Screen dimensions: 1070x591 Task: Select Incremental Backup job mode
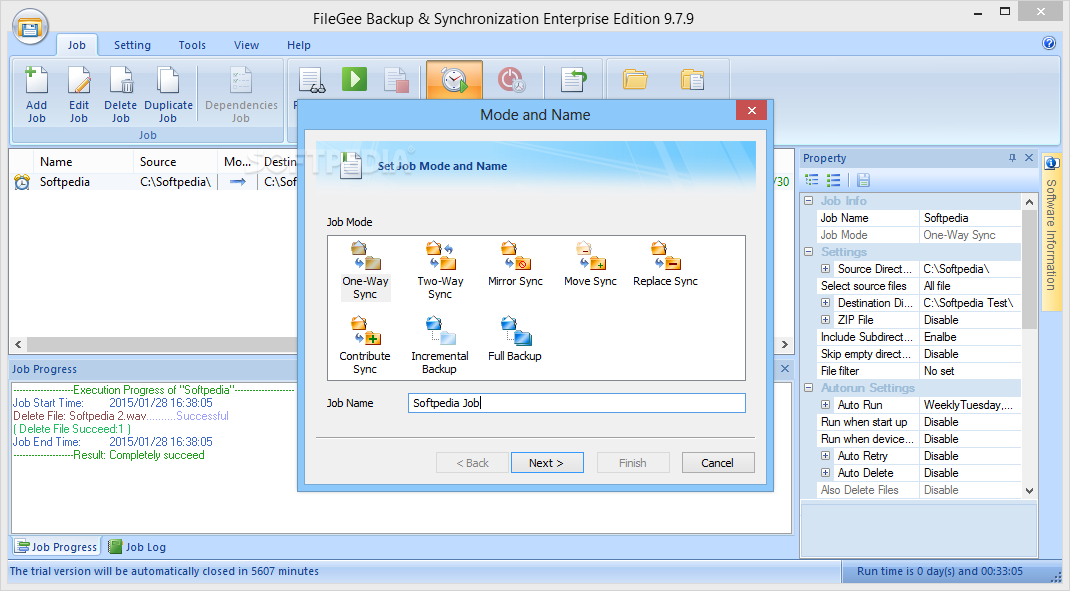pos(440,345)
